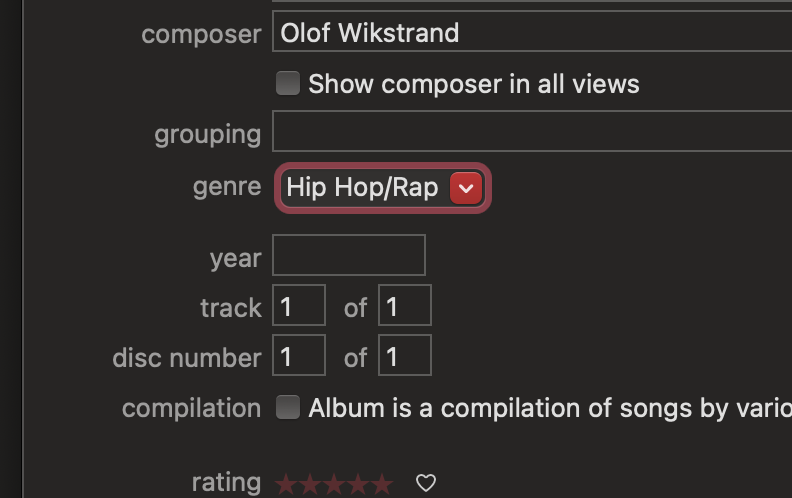Image resolution: width=792 pixels, height=498 pixels.
Task: Select the empty year field
Action: 349,255
